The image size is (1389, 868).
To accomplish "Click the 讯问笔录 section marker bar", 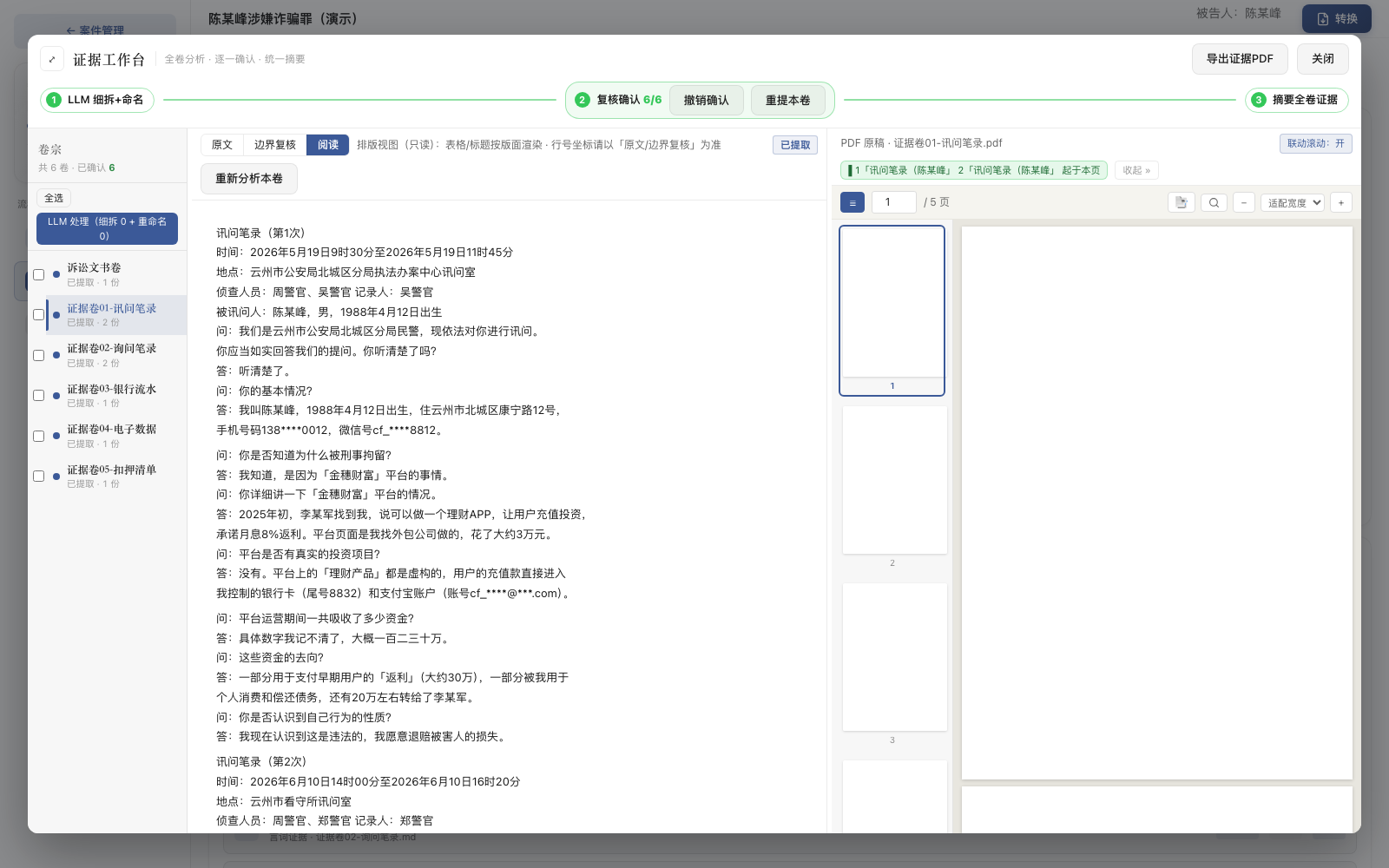I will [x=973, y=170].
